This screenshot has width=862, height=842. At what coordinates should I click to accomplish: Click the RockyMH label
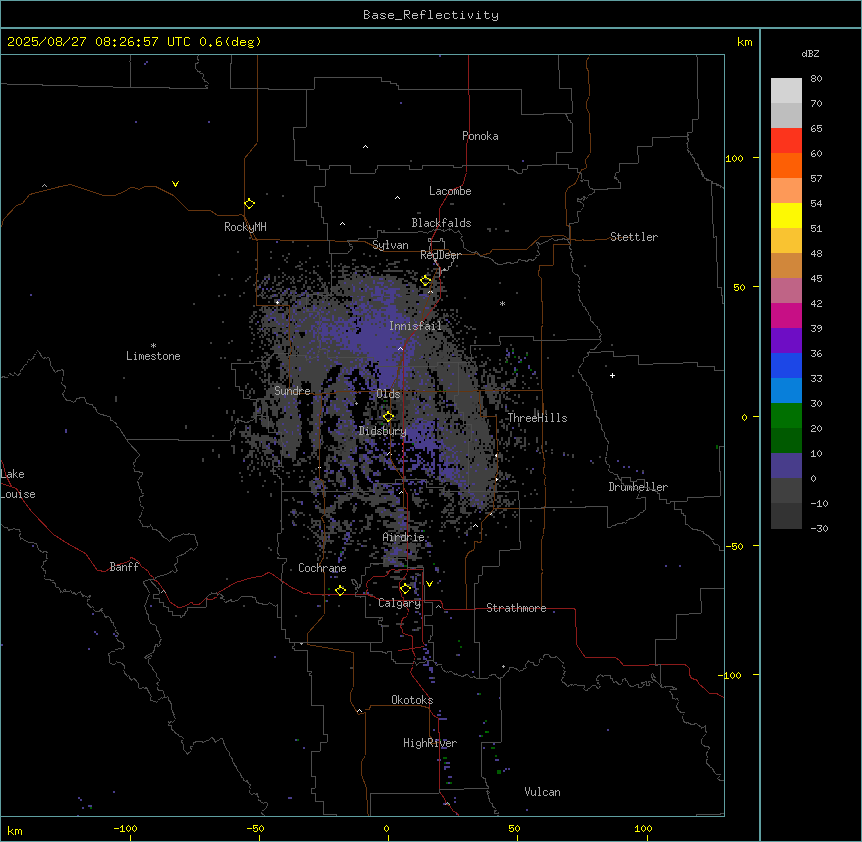click(245, 227)
